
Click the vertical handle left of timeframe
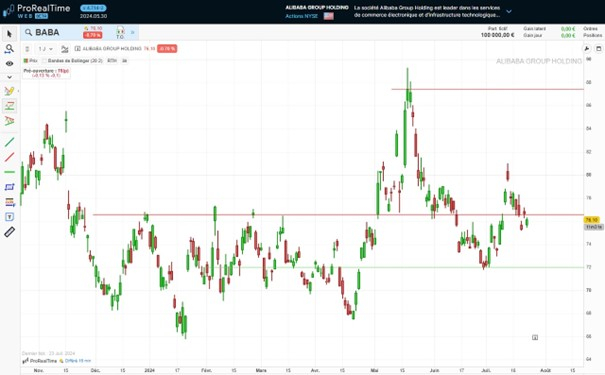coord(27,49)
